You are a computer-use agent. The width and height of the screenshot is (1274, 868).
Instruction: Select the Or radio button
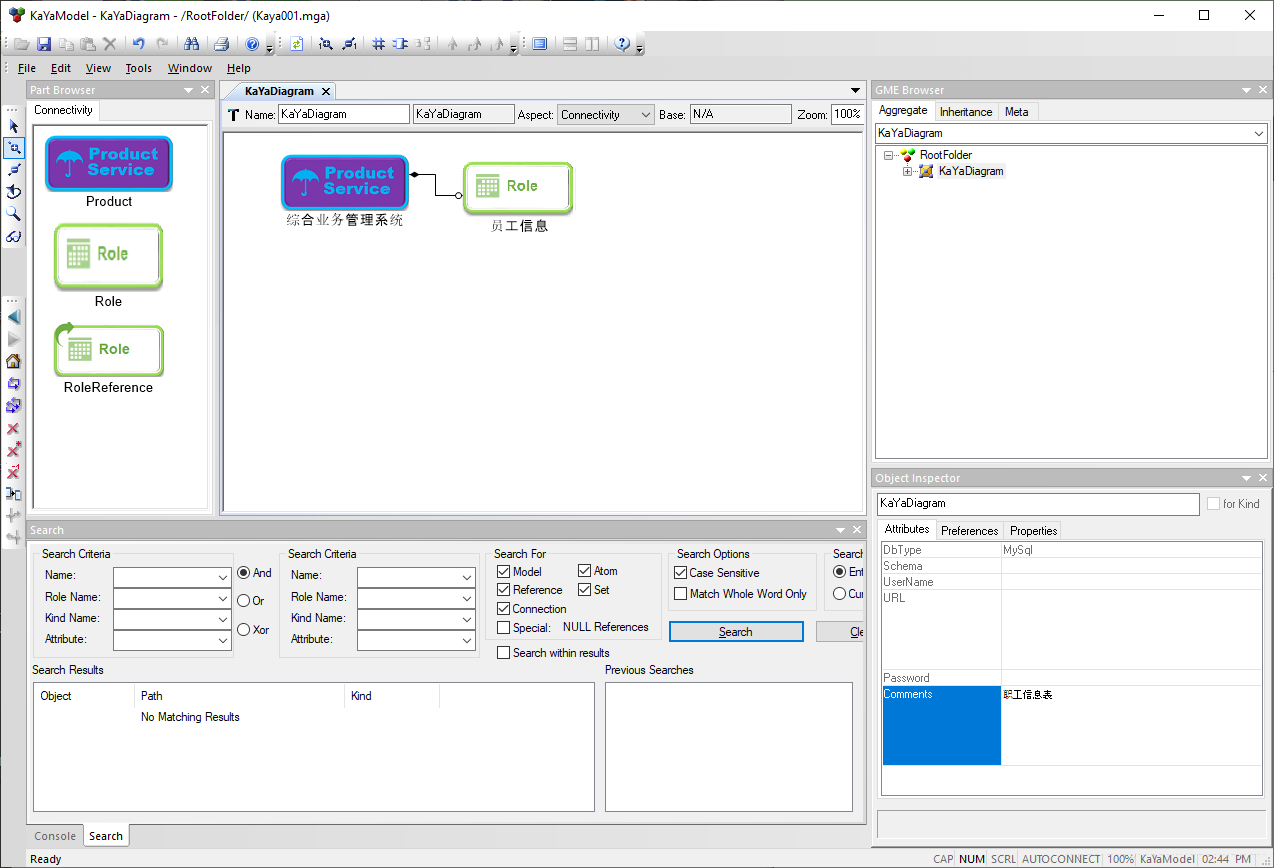pyautogui.click(x=244, y=601)
